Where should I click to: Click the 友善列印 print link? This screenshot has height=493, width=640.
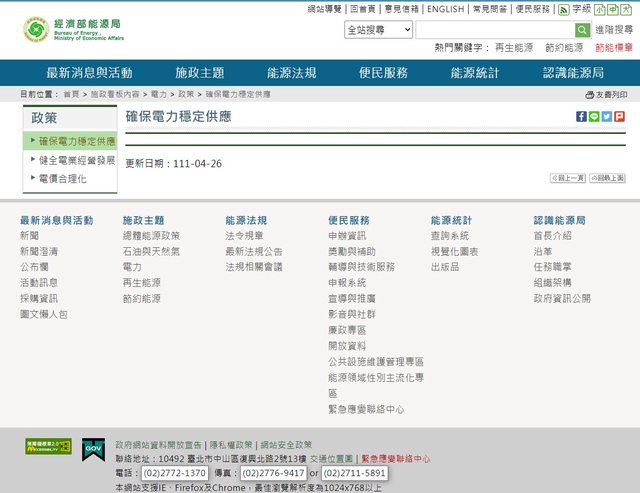pos(606,94)
